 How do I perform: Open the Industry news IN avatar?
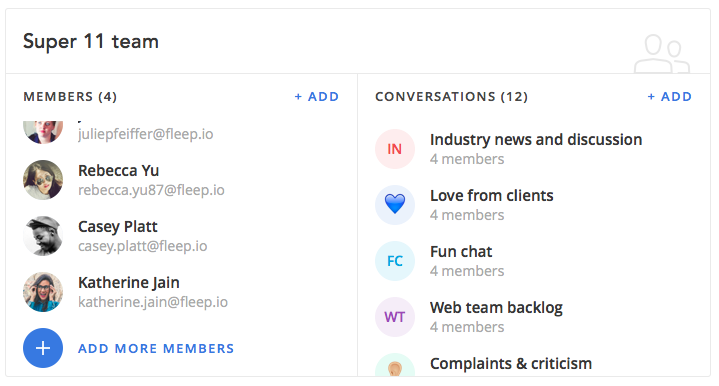[395, 149]
